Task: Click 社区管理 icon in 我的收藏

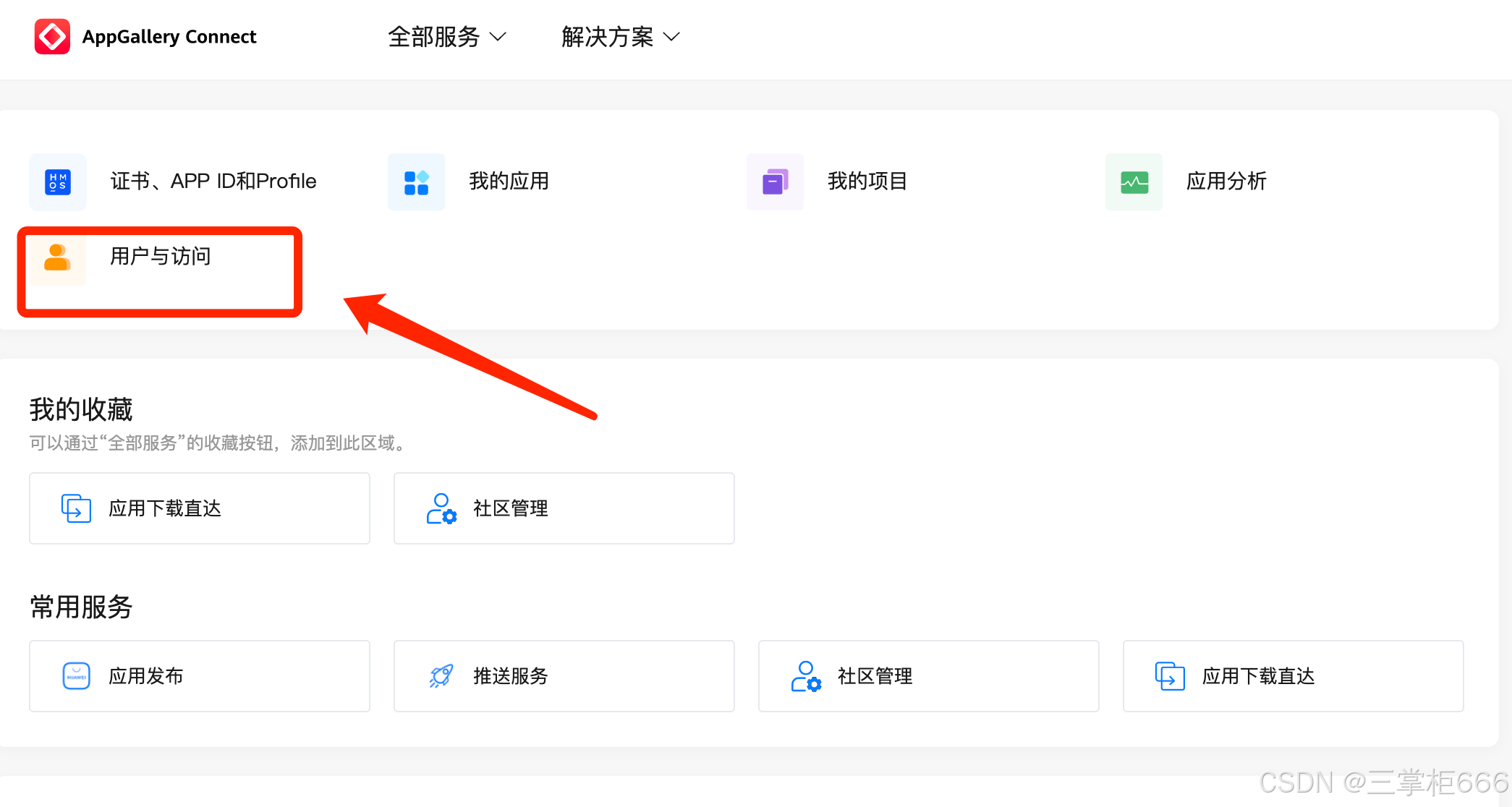Action: coord(441,508)
